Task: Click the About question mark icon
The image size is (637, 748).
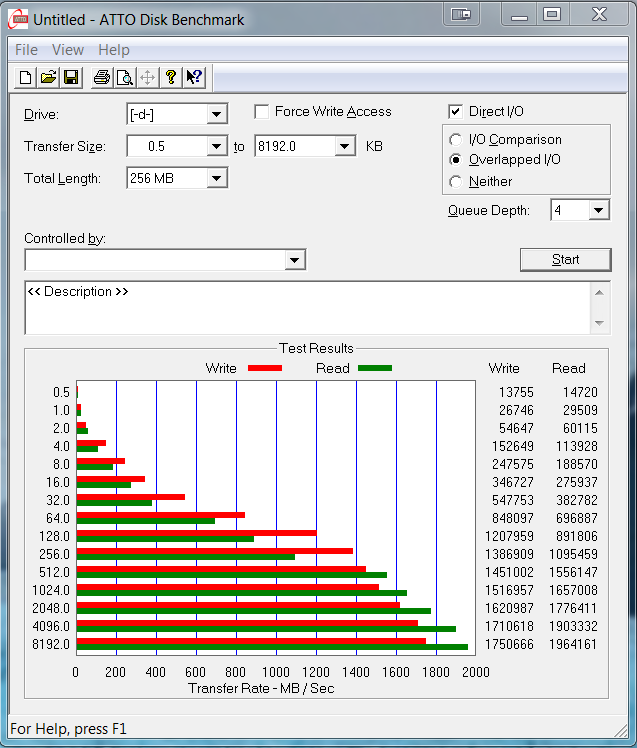Action: [x=171, y=77]
